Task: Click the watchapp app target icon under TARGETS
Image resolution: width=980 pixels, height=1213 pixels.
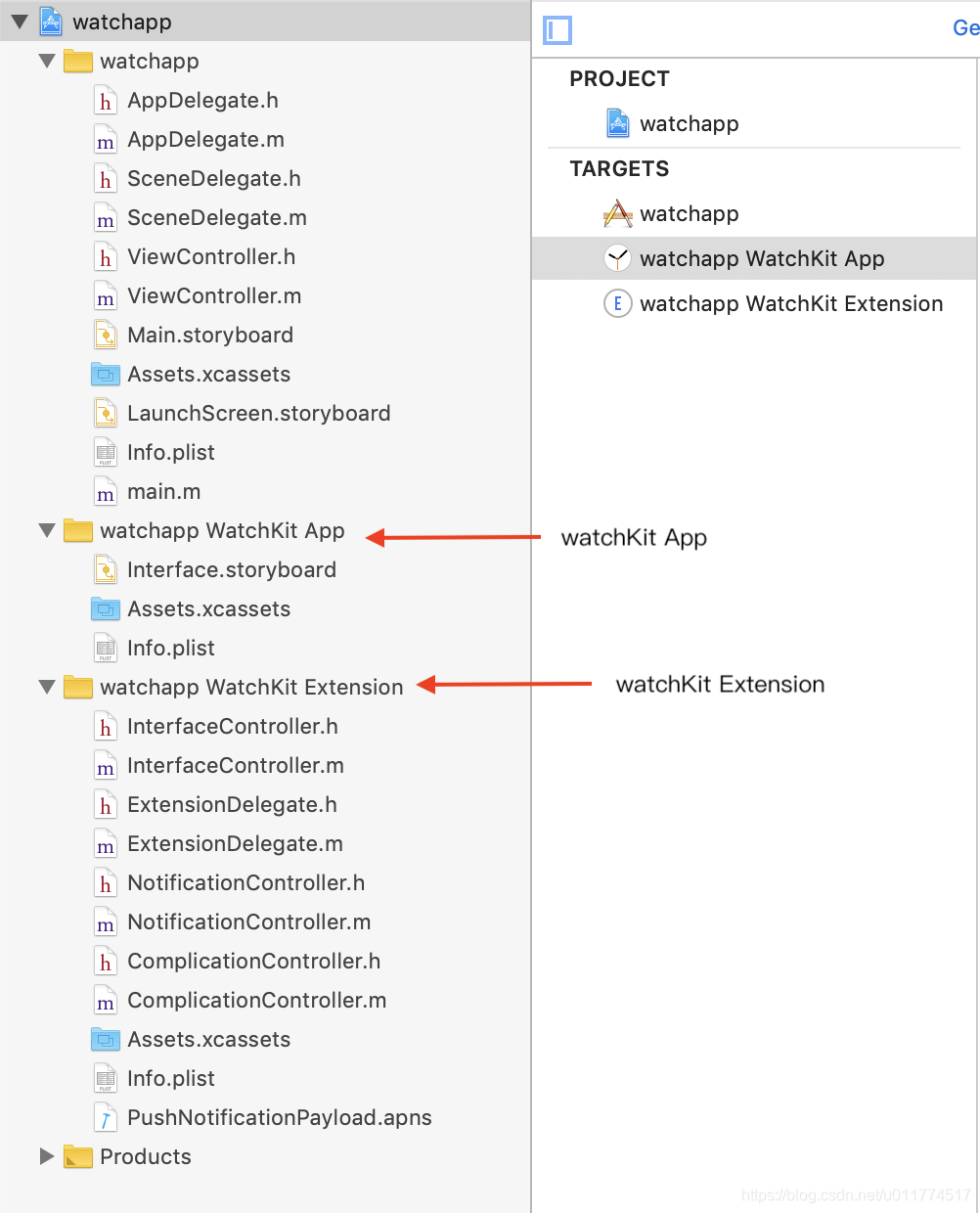Action: (617, 213)
